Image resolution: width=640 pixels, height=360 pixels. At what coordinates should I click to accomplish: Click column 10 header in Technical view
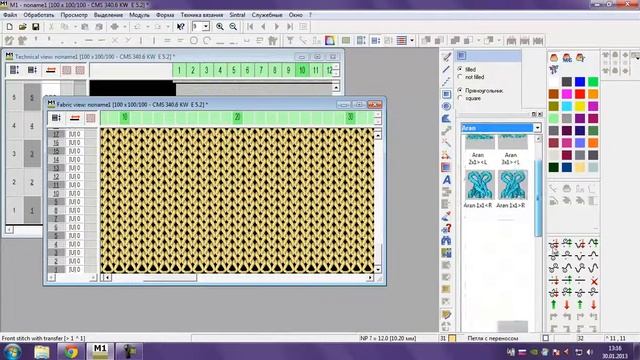[302, 70]
